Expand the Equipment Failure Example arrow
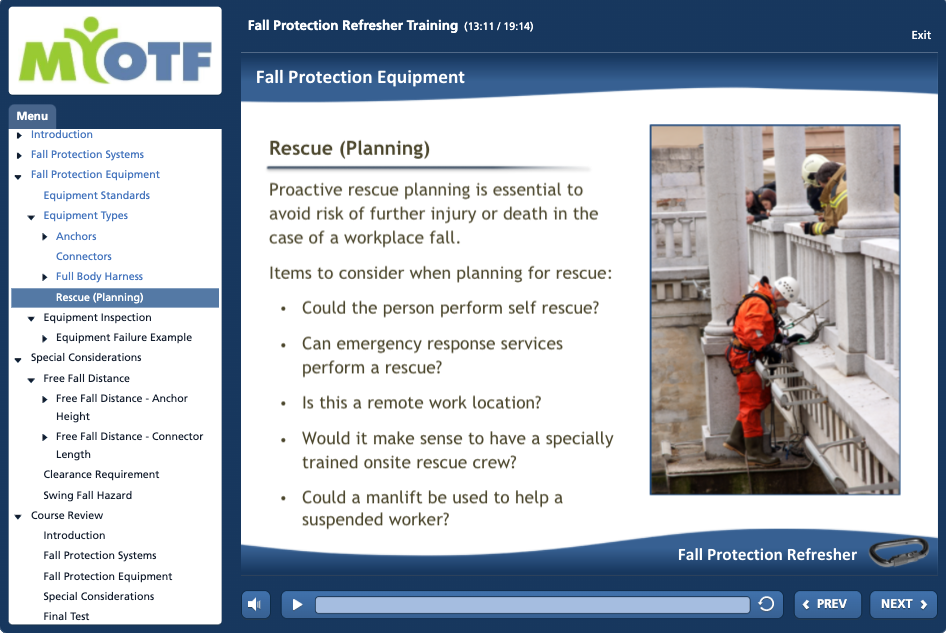This screenshot has width=946, height=633. click(45, 338)
